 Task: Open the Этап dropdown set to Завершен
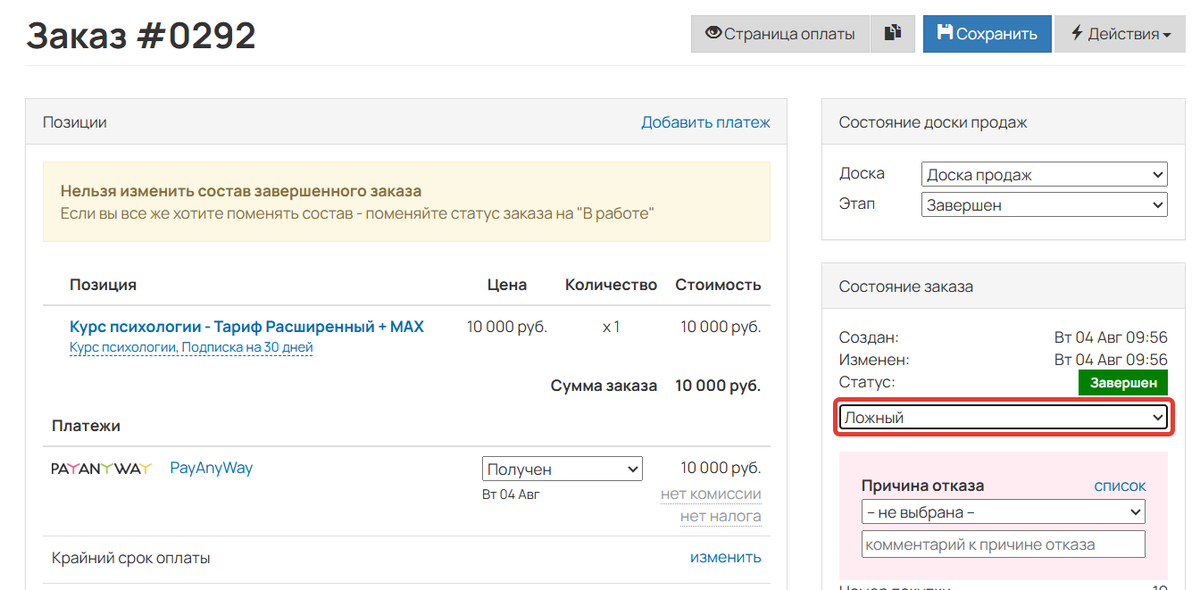(x=1044, y=205)
